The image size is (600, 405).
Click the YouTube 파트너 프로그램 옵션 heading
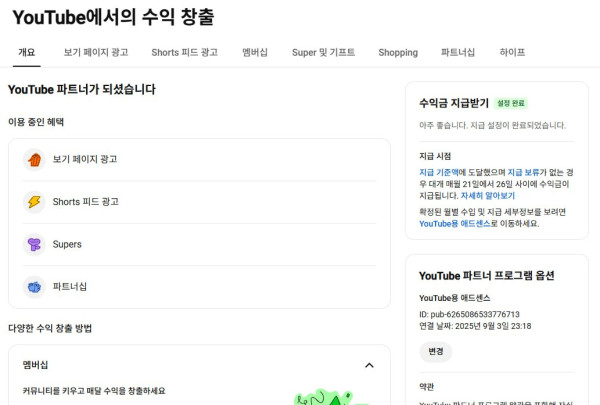point(486,276)
